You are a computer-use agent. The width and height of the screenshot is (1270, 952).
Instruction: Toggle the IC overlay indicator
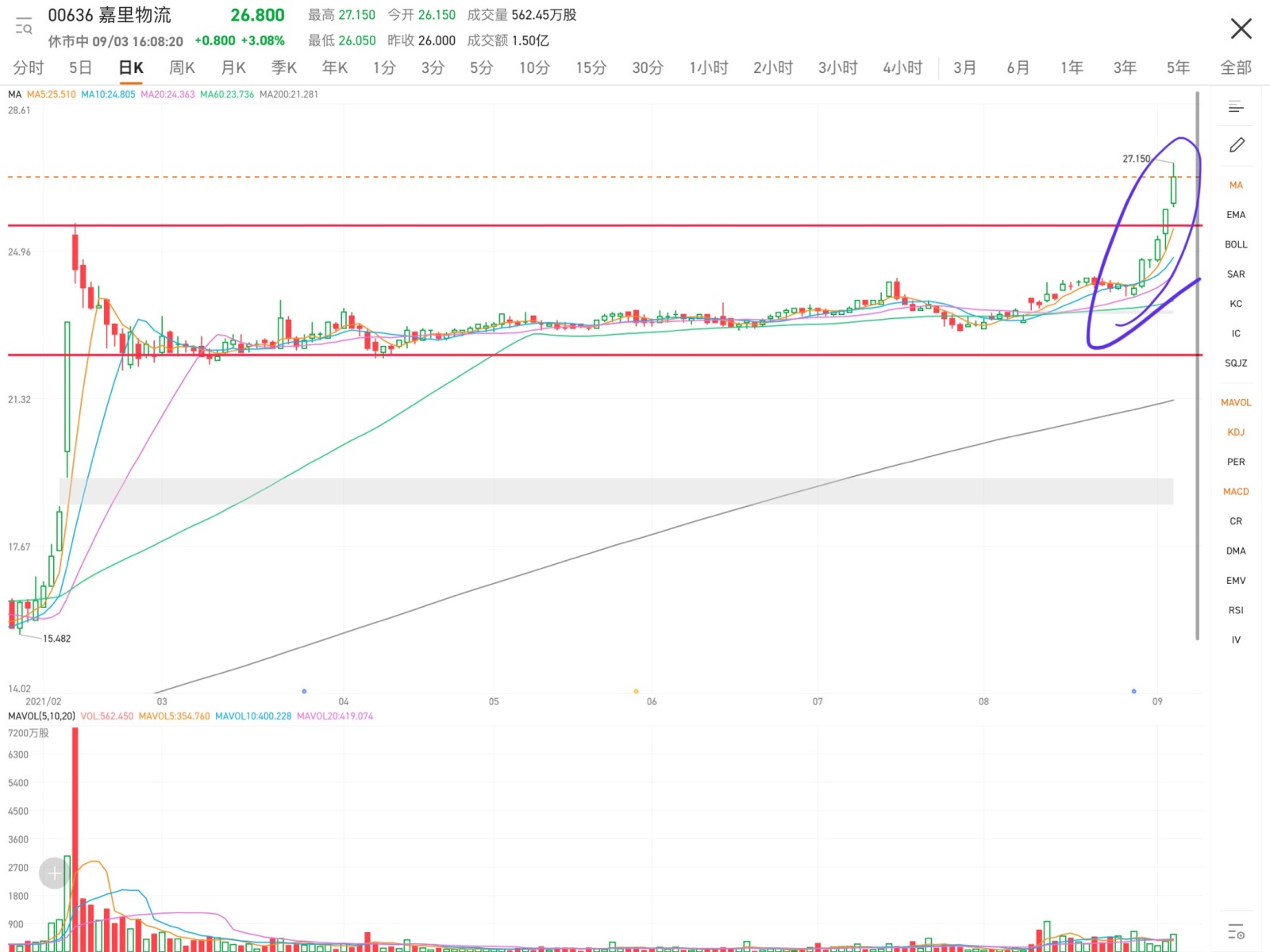pos(1236,334)
